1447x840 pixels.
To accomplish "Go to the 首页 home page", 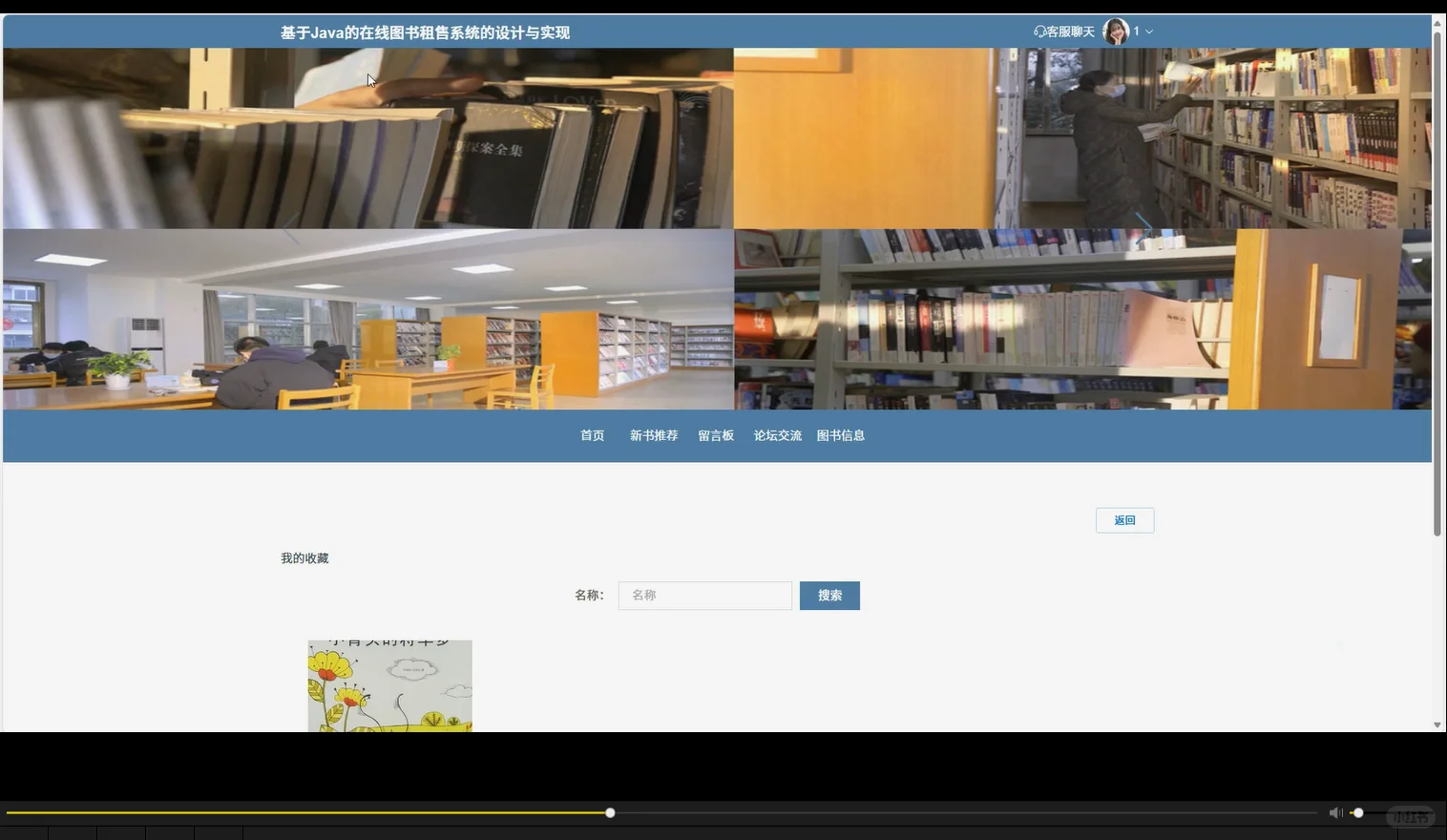I will [593, 435].
